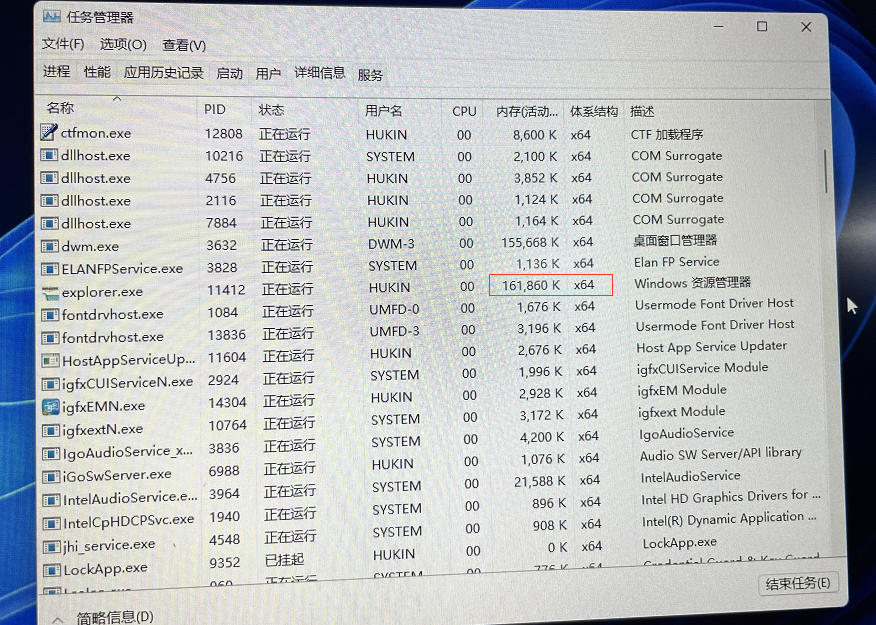Viewport: 876px width, 625px height.
Task: Click the ELANFPService.exe process icon
Action: [x=49, y=269]
